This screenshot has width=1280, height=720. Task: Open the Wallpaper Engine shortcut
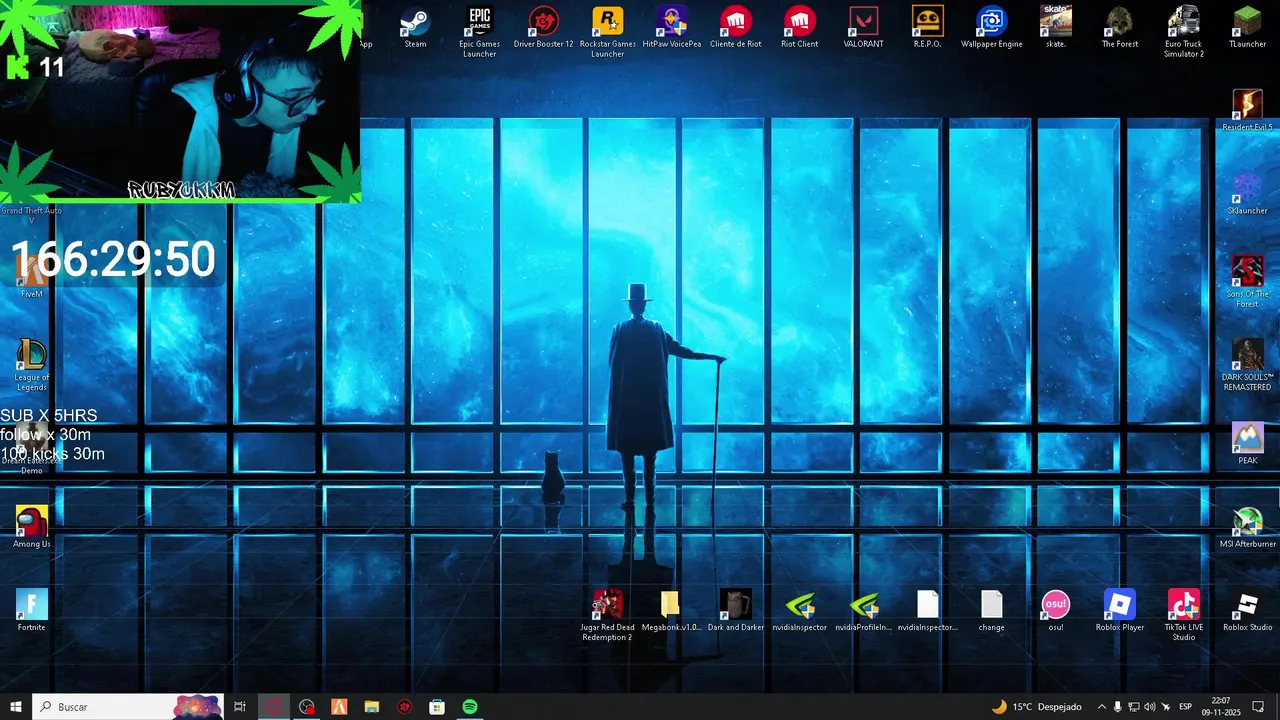point(992,28)
